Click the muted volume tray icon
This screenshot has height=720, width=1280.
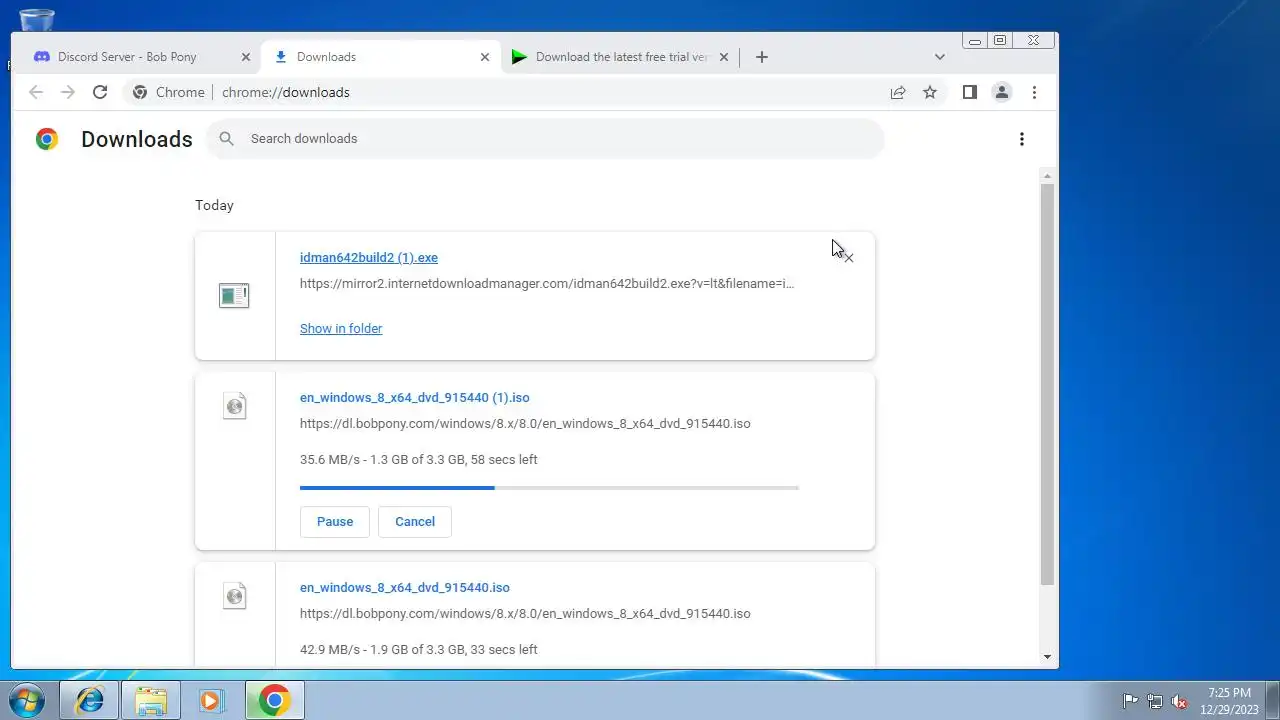click(1180, 701)
